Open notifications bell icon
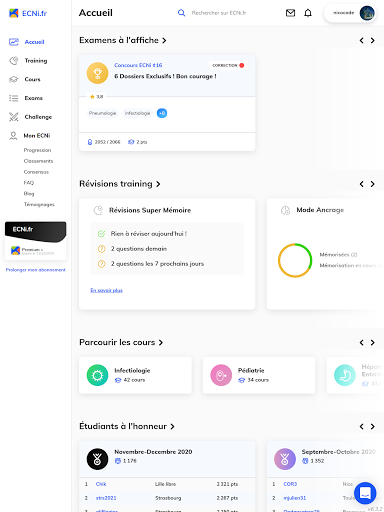 (308, 13)
